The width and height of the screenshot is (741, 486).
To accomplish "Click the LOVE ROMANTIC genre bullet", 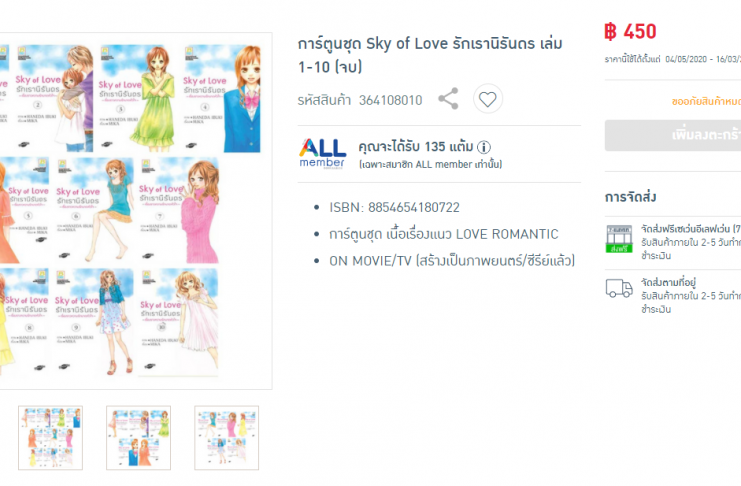I will click(x=444, y=234).
